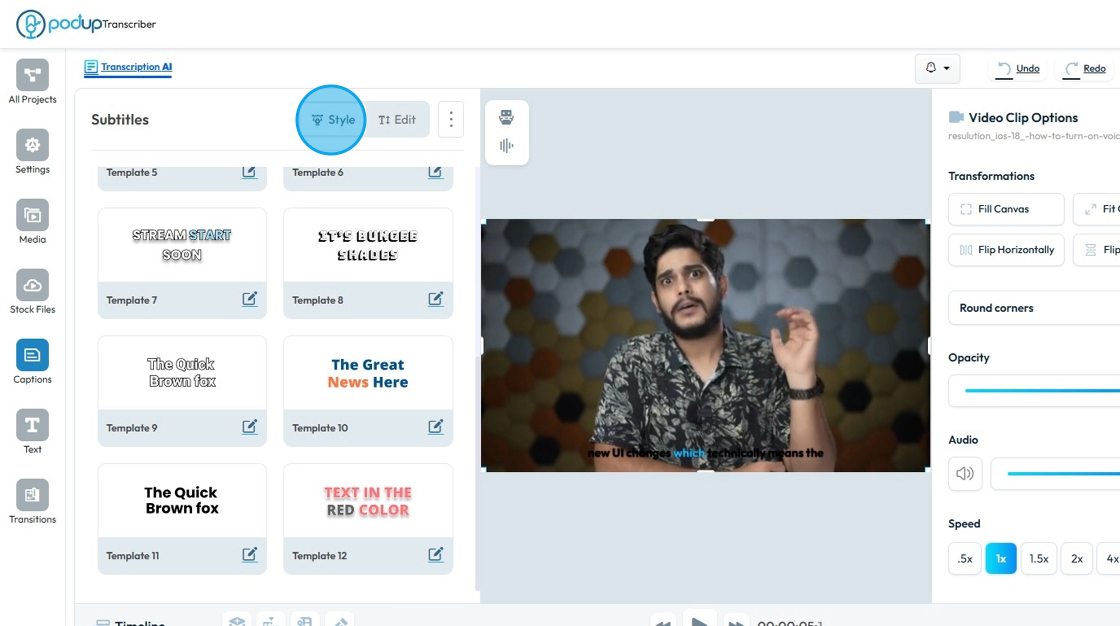Click edit icon for Template 10
This screenshot has height=626, width=1120.
436,427
